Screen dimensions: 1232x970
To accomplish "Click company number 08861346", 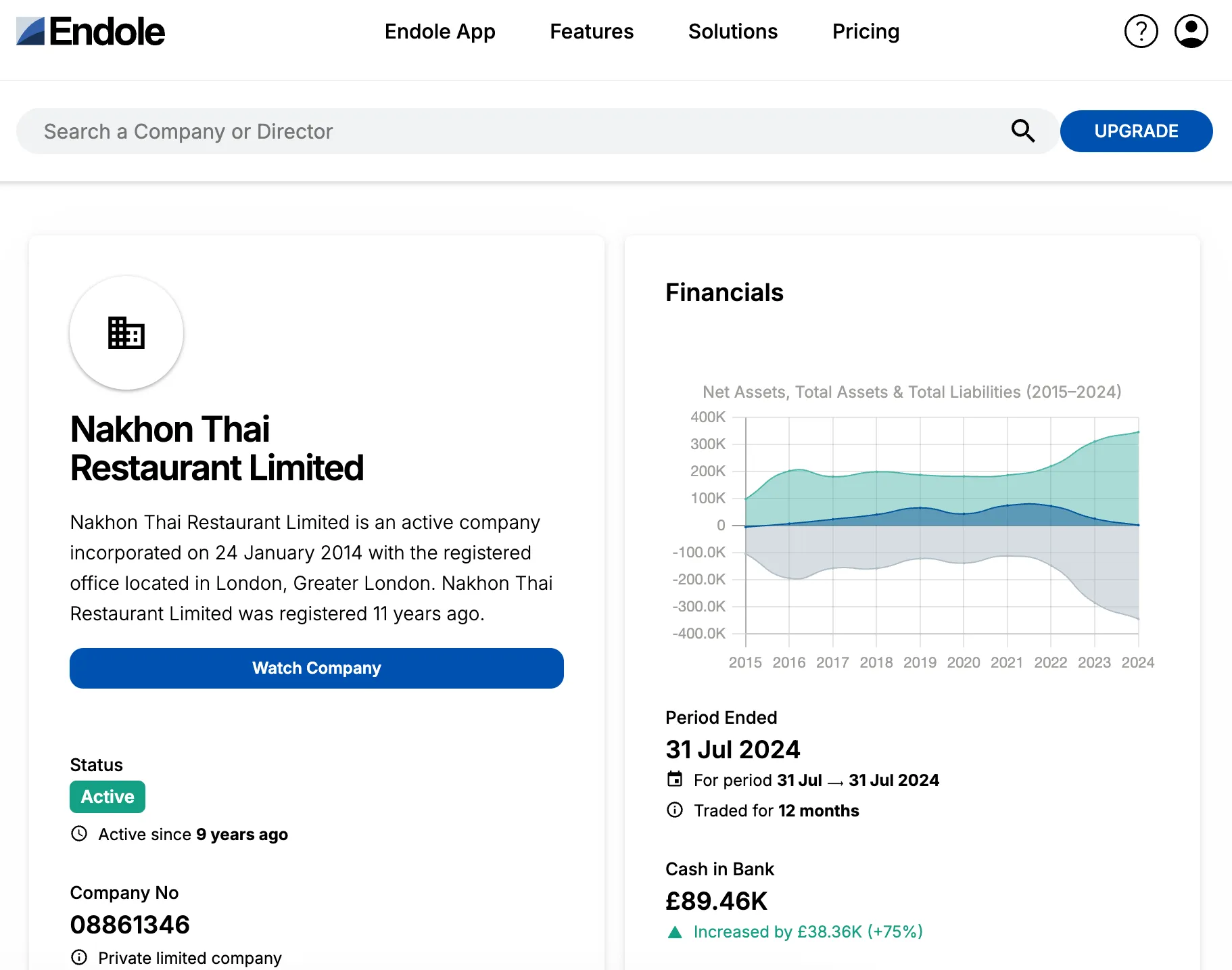I will click(x=130, y=925).
